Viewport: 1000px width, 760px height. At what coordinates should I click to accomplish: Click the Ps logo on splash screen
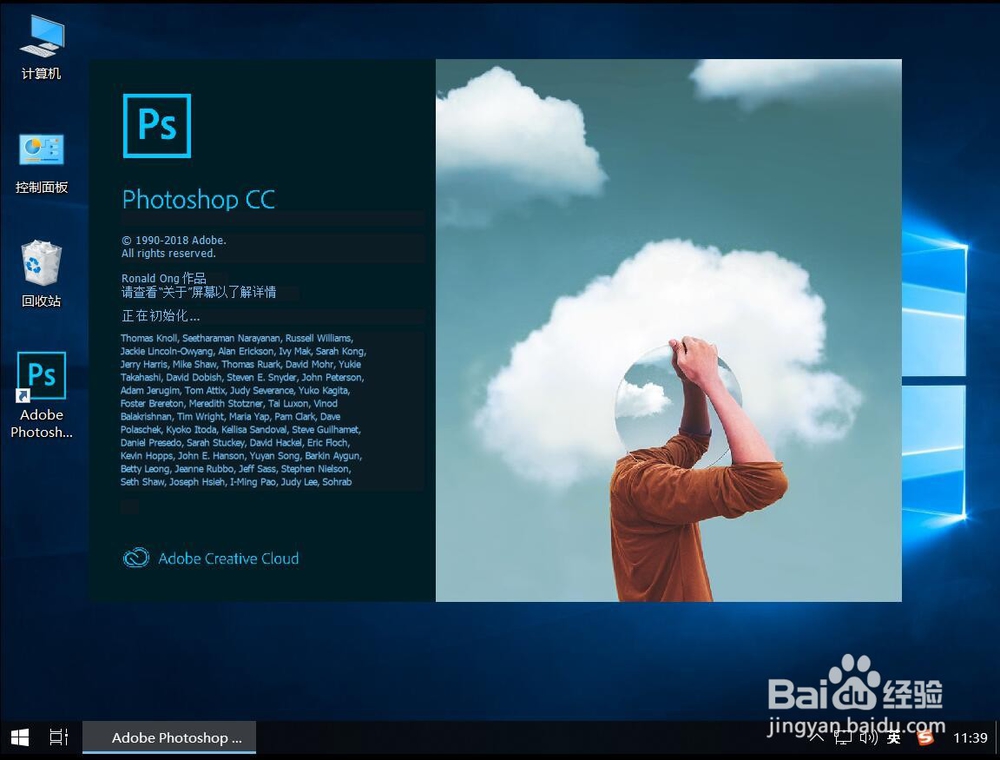(x=157, y=126)
